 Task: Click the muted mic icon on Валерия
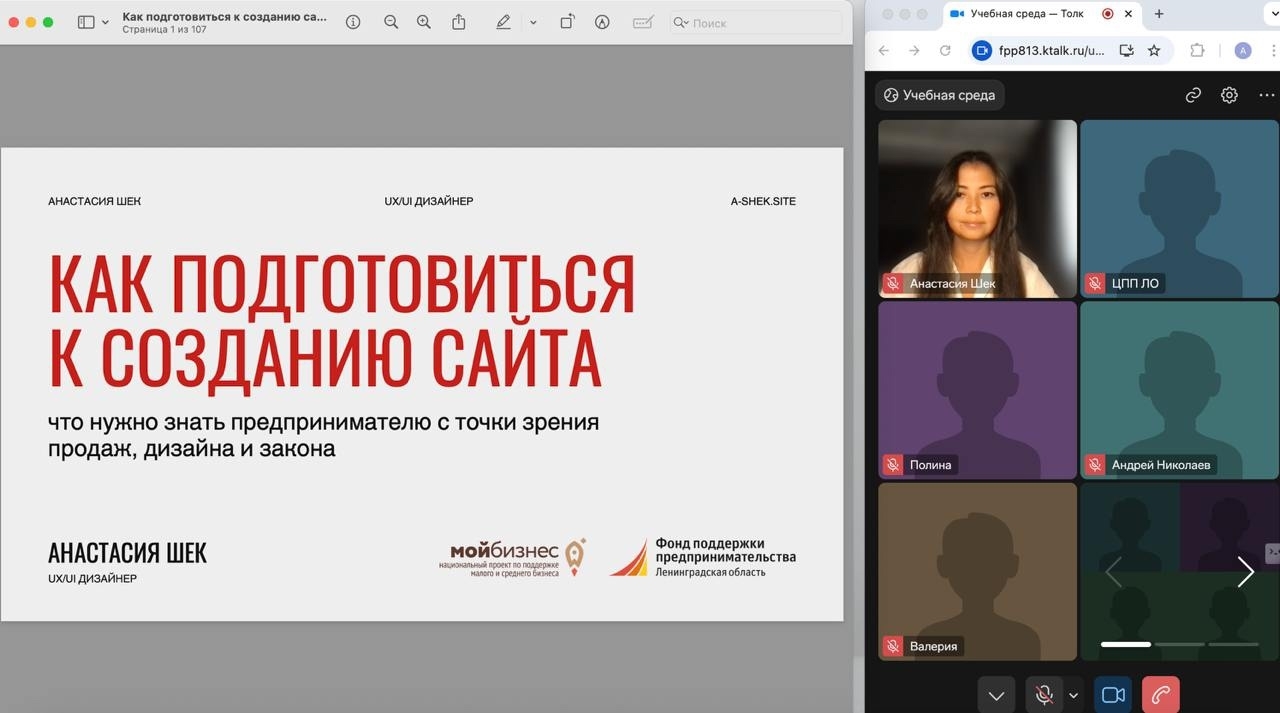pos(893,646)
